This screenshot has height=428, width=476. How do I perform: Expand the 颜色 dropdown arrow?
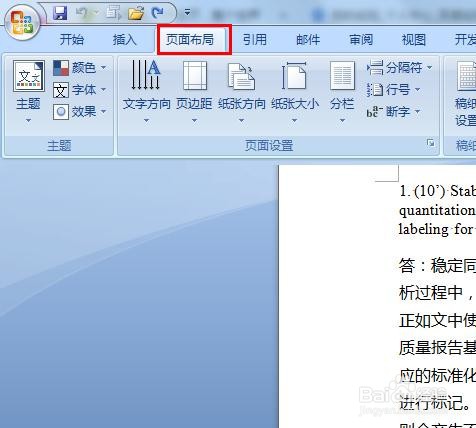[103, 68]
